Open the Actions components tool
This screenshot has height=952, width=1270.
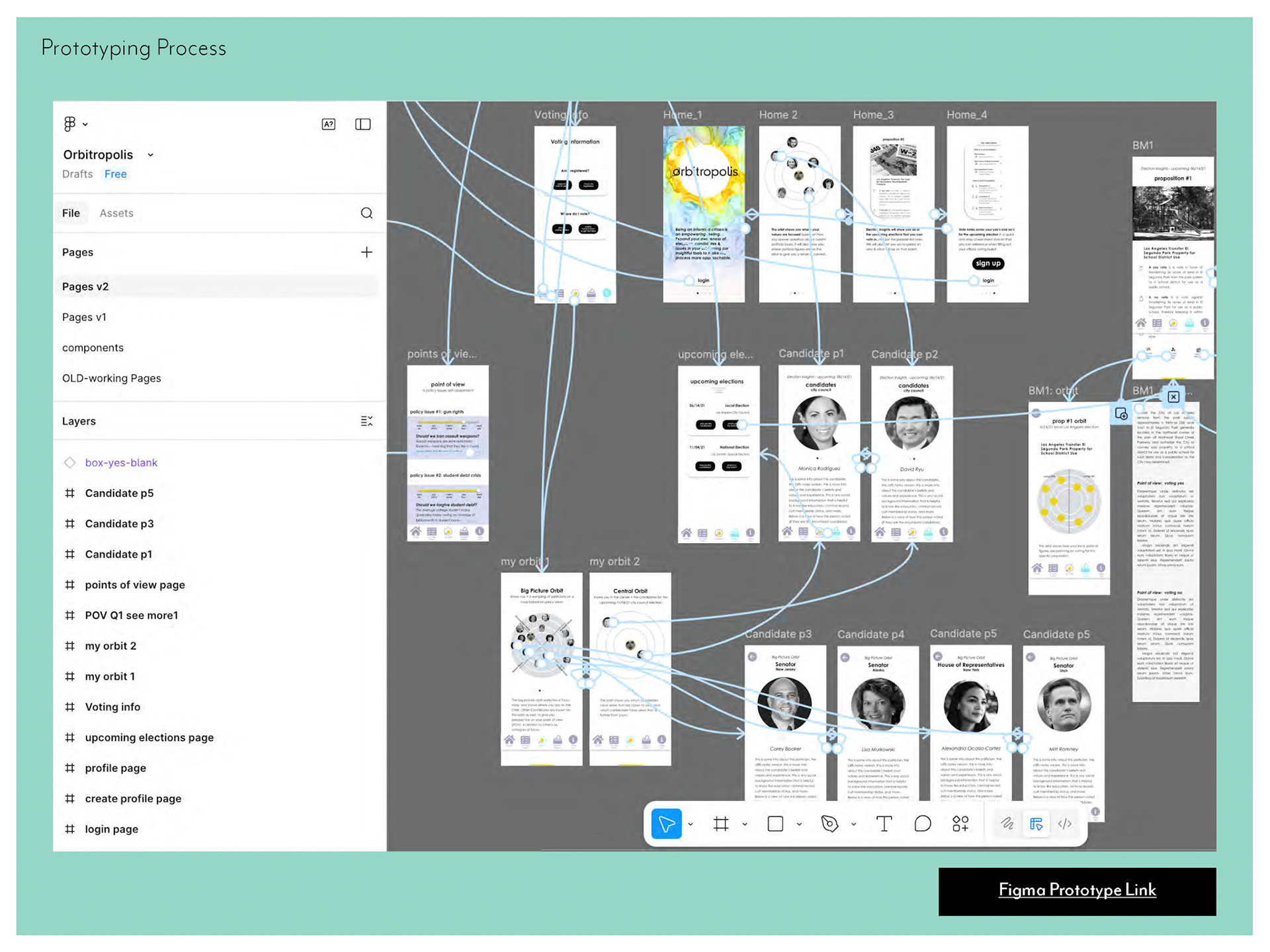[x=960, y=824]
